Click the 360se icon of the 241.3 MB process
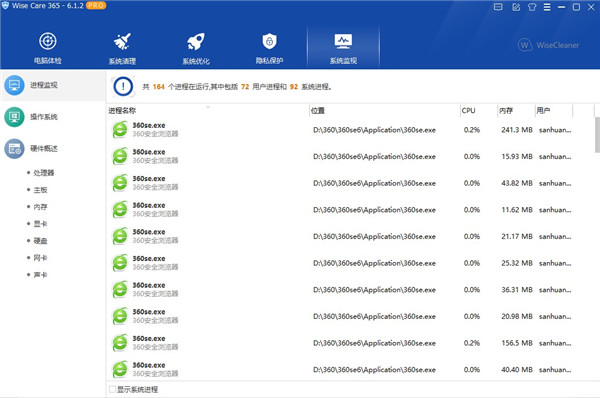 pos(120,130)
